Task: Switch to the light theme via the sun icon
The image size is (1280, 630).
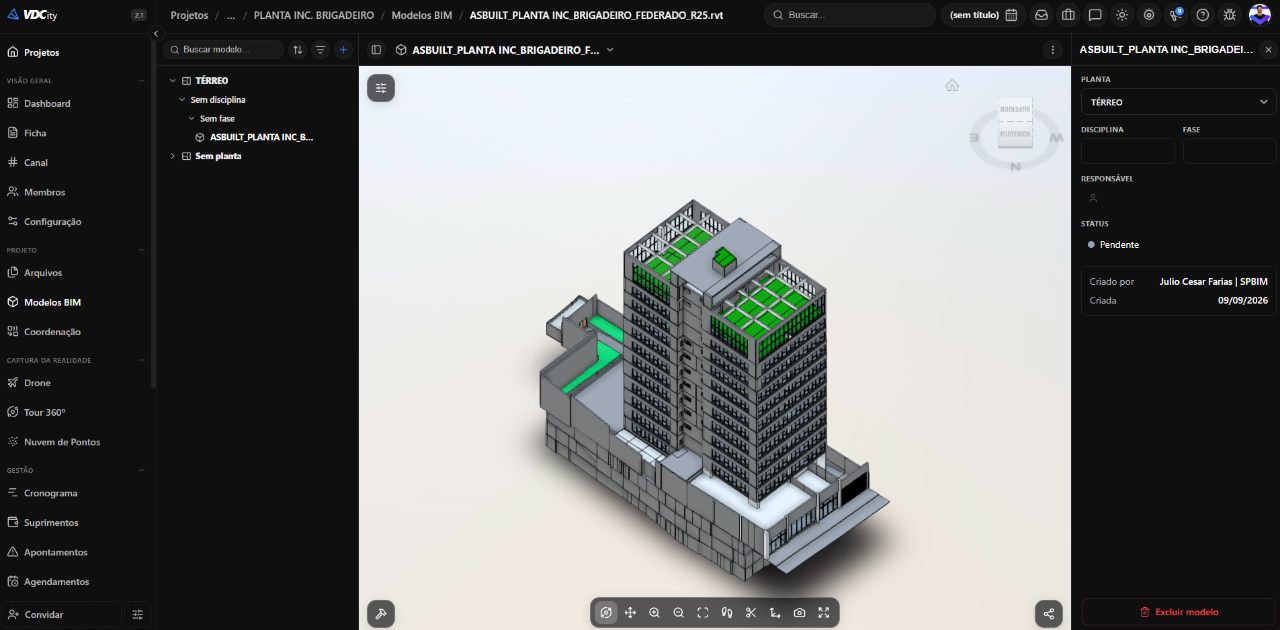Action: [1122, 15]
